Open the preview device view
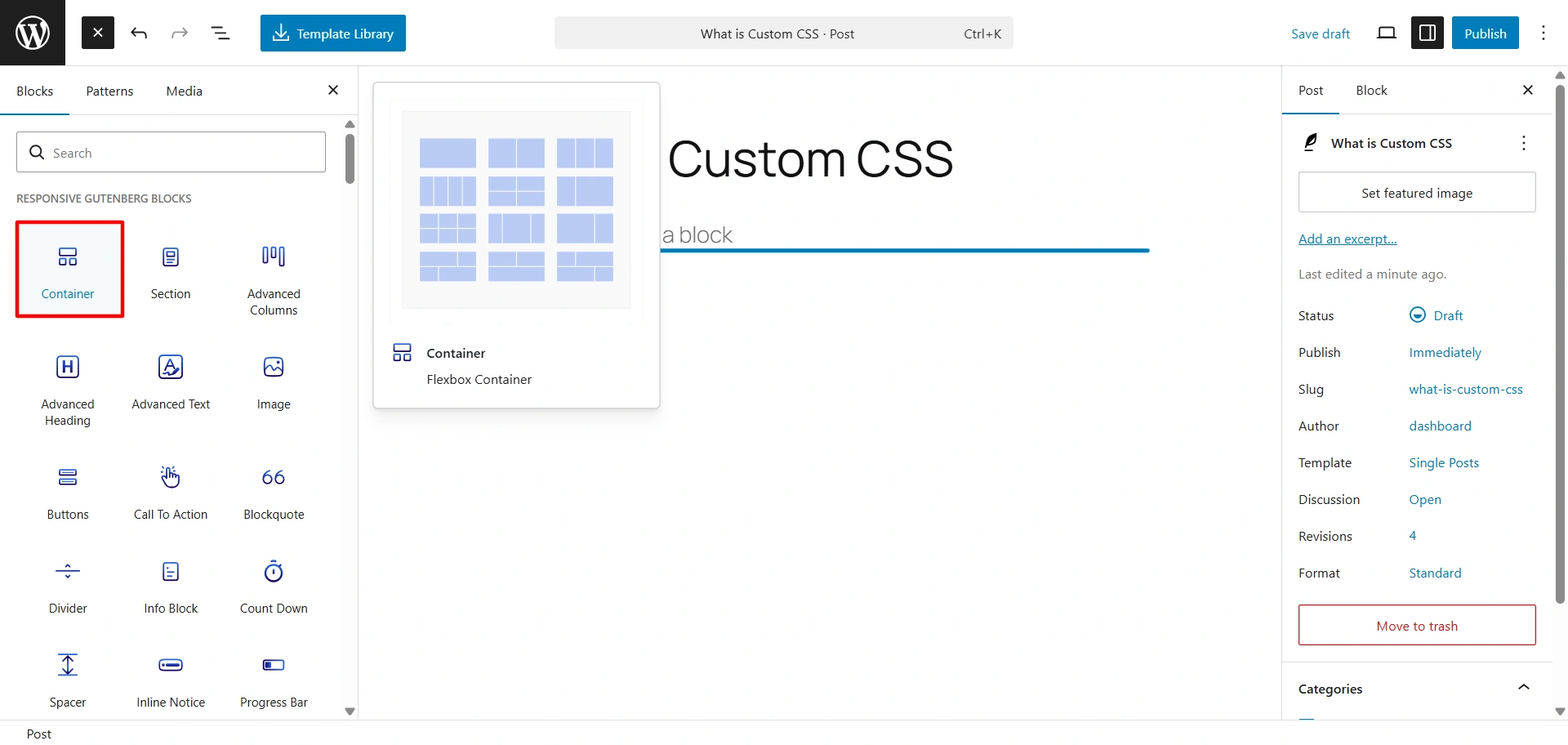The width and height of the screenshot is (1568, 745). [x=1387, y=33]
